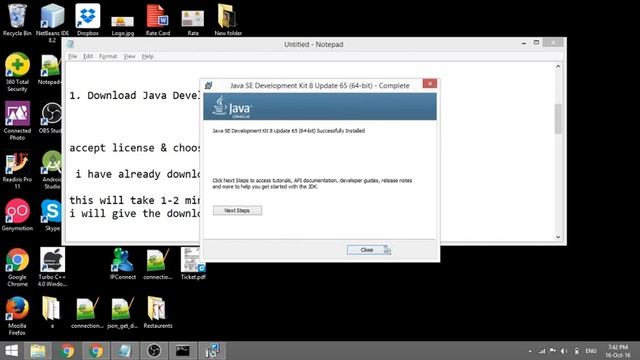Select the Restaurents folder icon
640x360 pixels.
tap(158, 313)
